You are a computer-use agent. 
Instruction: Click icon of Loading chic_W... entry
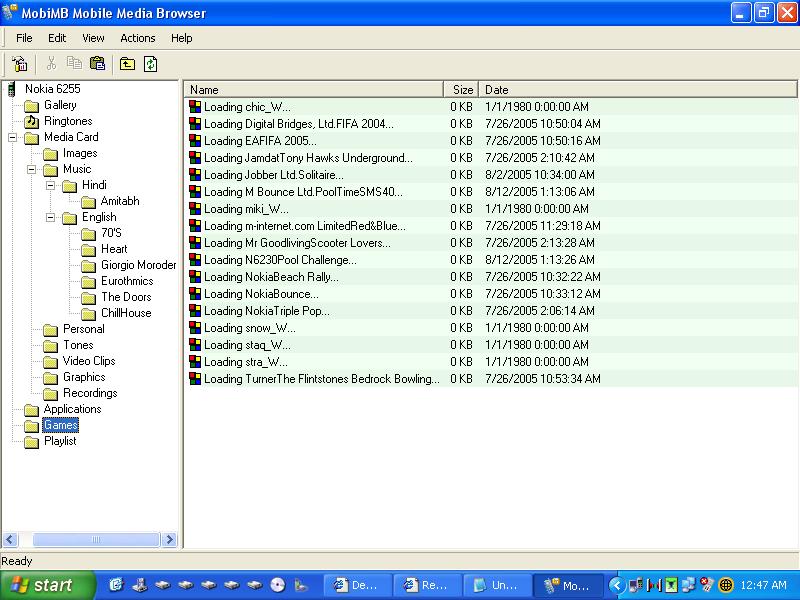[x=195, y=107]
